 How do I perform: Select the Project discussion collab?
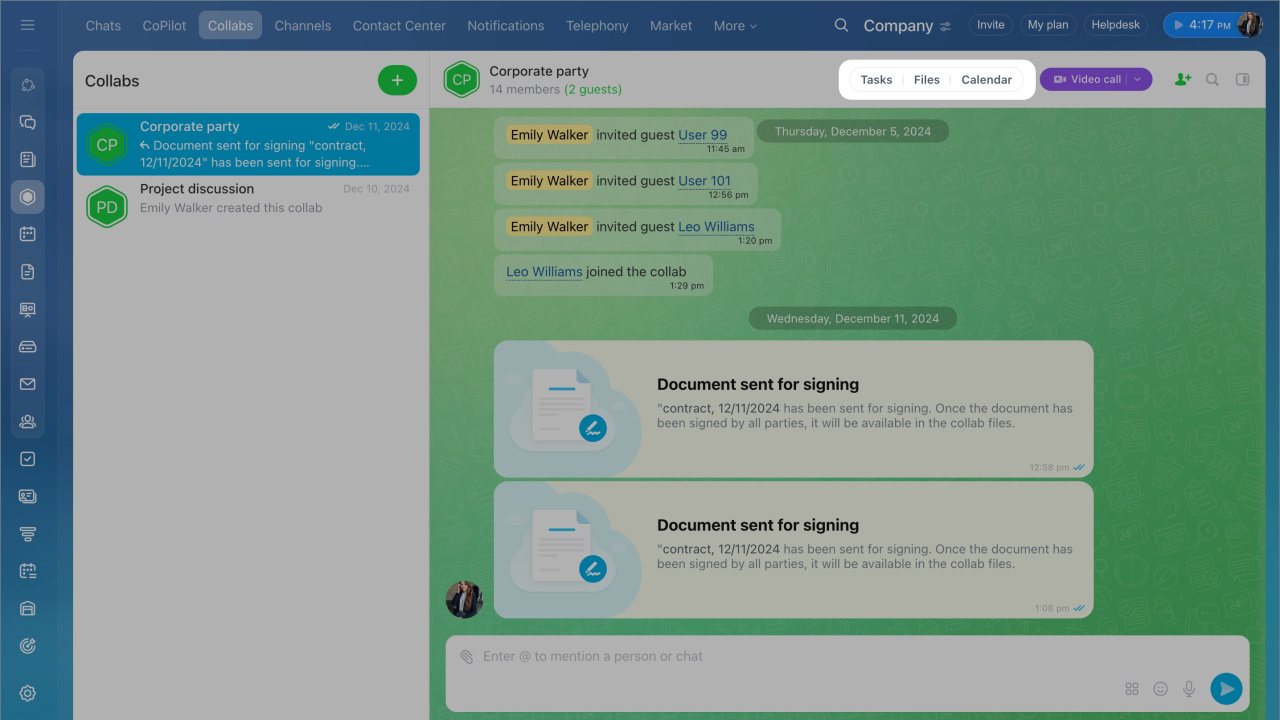click(x=248, y=198)
